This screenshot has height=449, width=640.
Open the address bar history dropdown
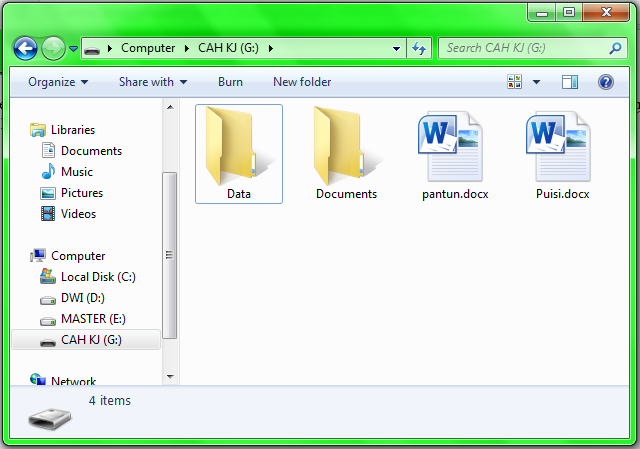point(396,49)
